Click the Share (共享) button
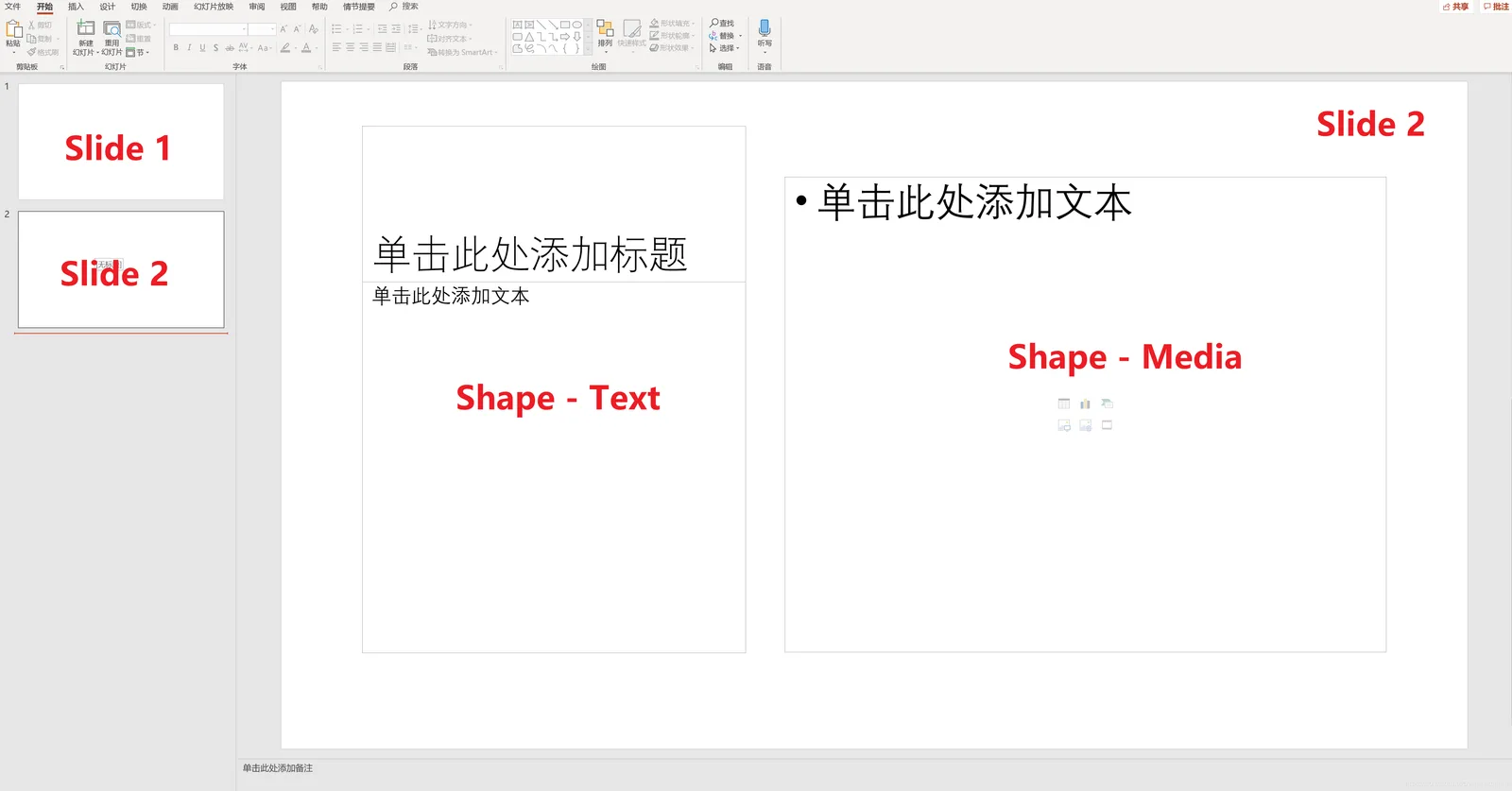1512x791 pixels. 1455,7
